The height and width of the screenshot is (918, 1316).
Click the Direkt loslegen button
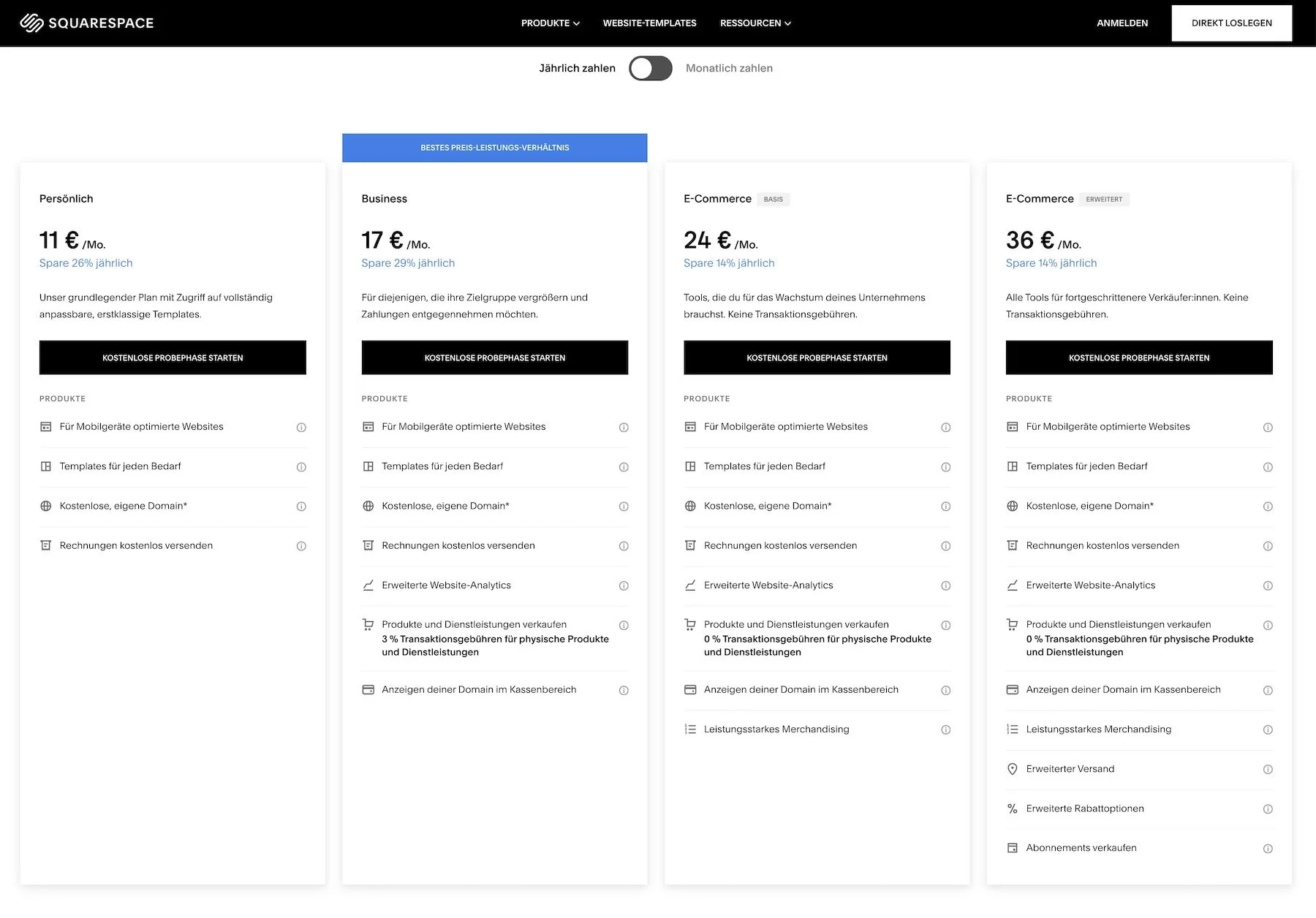pos(1232,23)
